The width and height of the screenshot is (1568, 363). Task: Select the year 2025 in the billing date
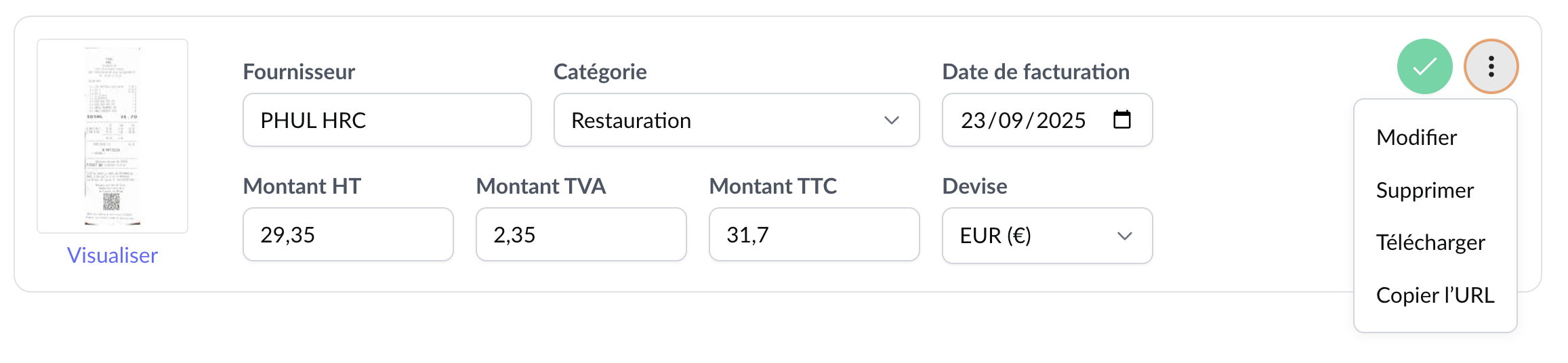click(1060, 121)
